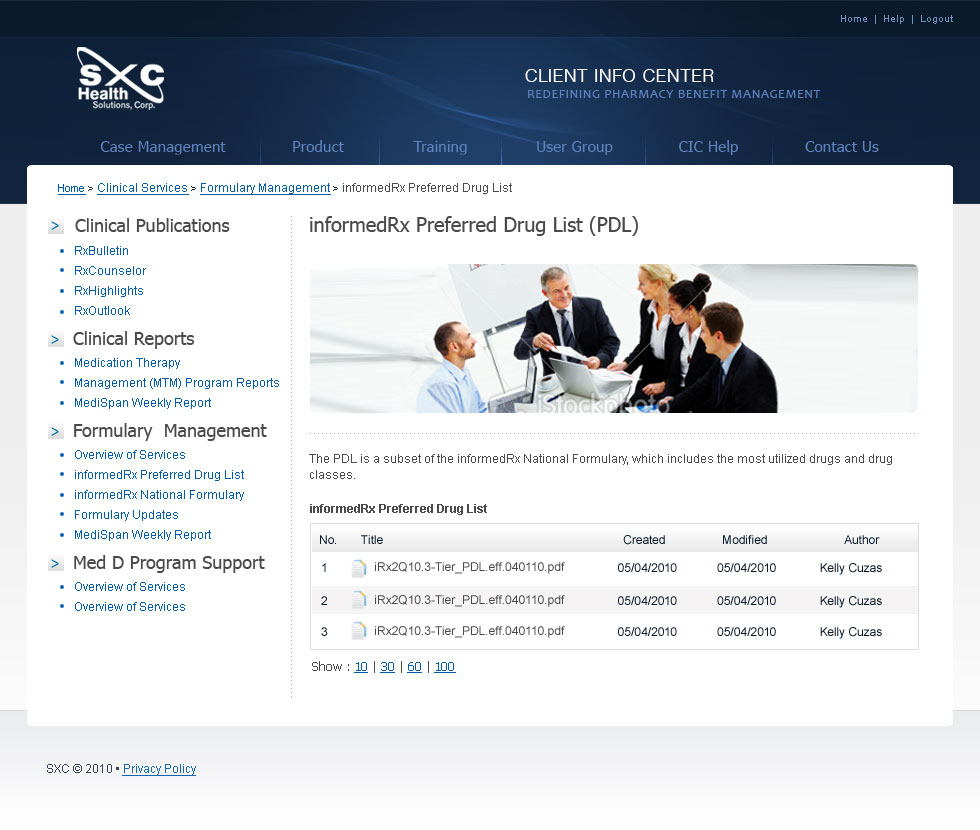Open iRx2Q10.3-Tier_PDL.eff.040110.pdf in row 1
This screenshot has width=980, height=830.
pos(469,567)
